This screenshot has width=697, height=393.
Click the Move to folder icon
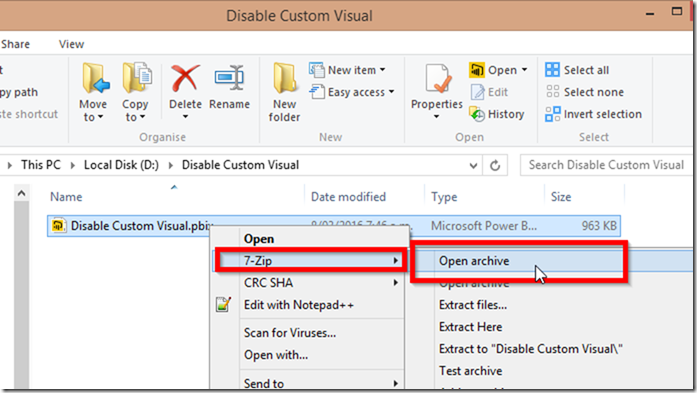[95, 78]
